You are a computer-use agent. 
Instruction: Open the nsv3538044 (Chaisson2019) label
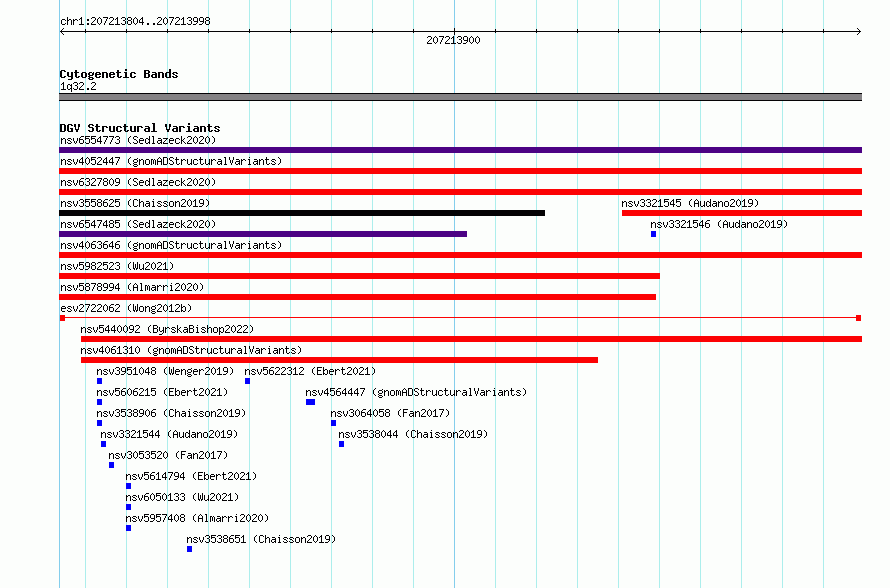(413, 434)
